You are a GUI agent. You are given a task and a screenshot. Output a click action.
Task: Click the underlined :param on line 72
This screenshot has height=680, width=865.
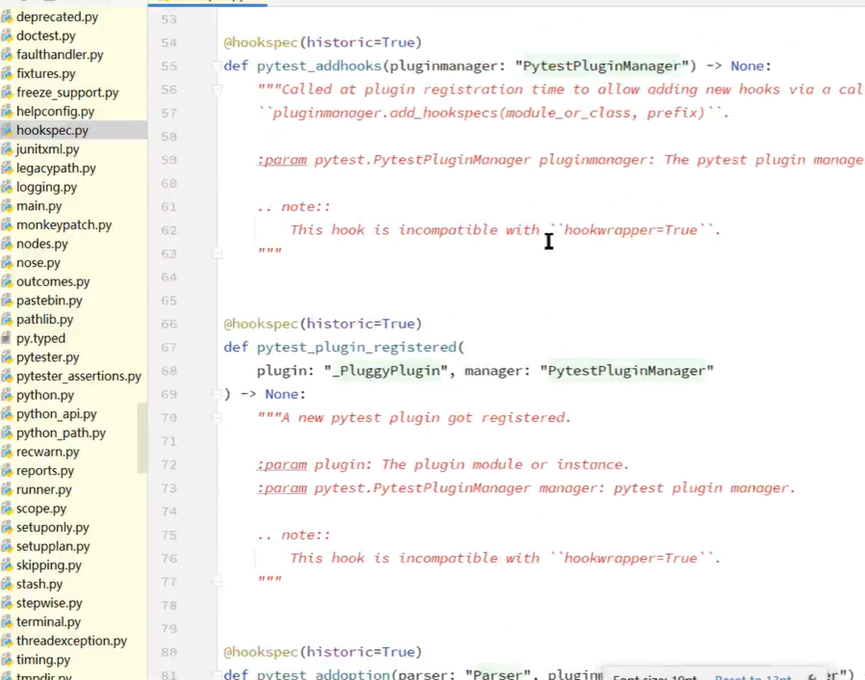282,464
